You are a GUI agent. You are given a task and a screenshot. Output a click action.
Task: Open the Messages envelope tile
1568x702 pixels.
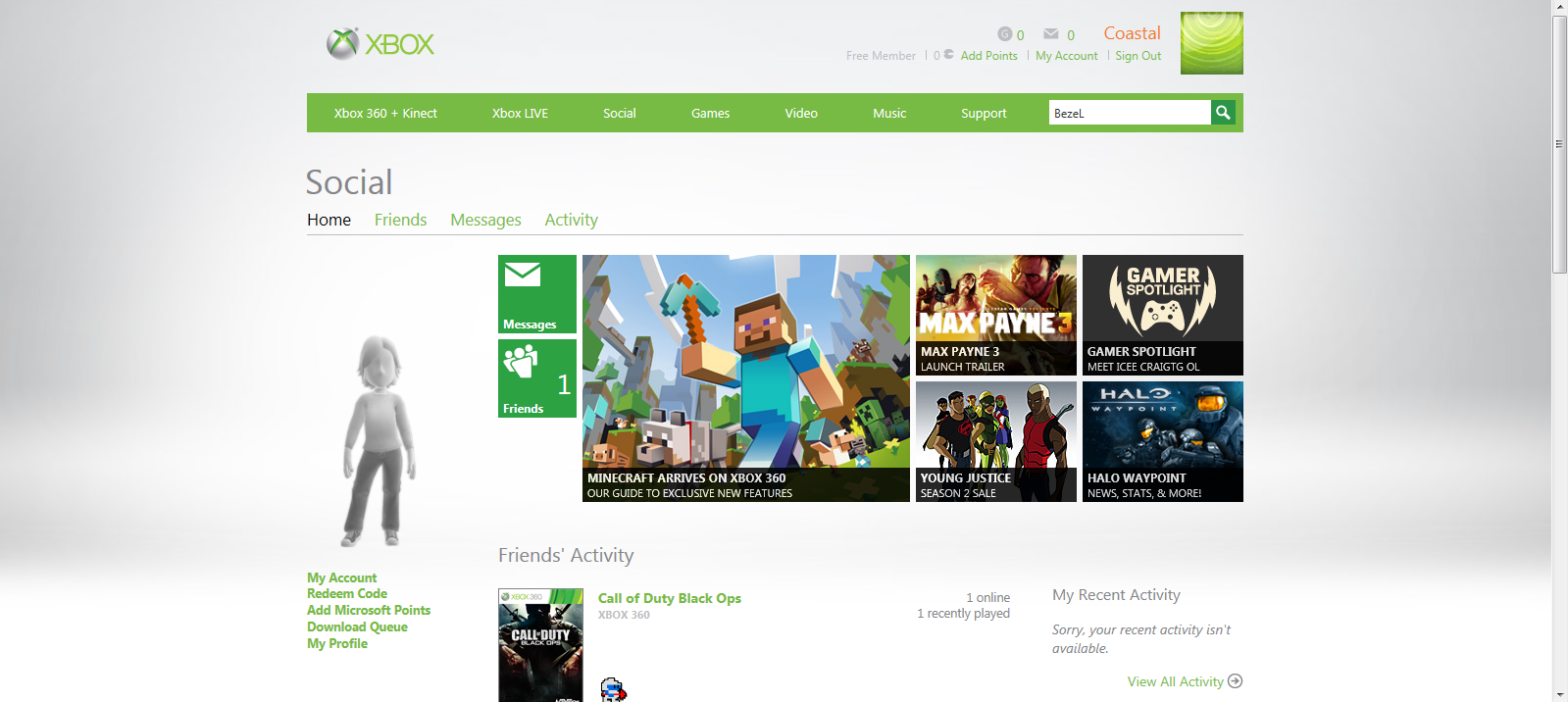536,294
